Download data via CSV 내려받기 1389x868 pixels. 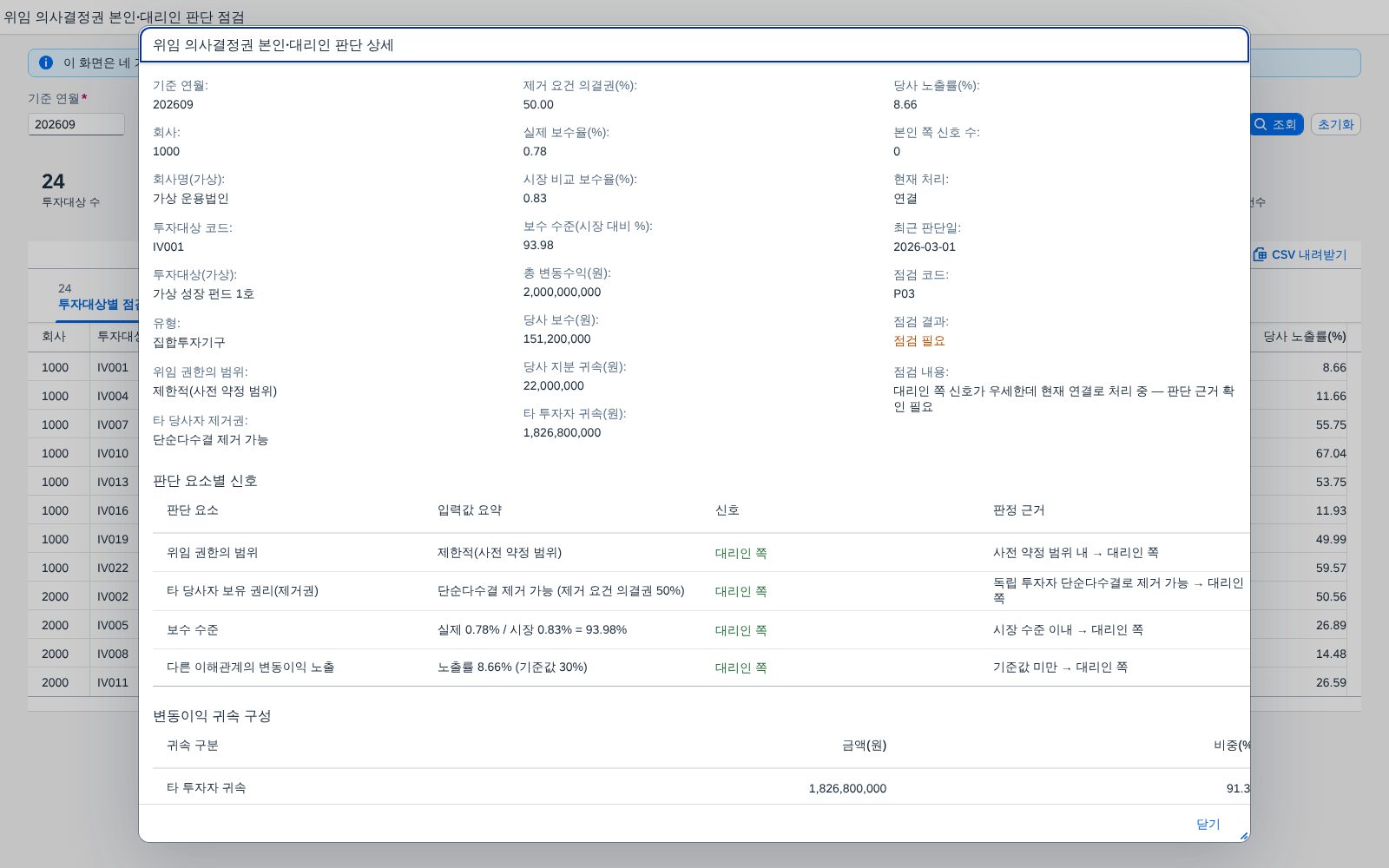tap(1300, 254)
